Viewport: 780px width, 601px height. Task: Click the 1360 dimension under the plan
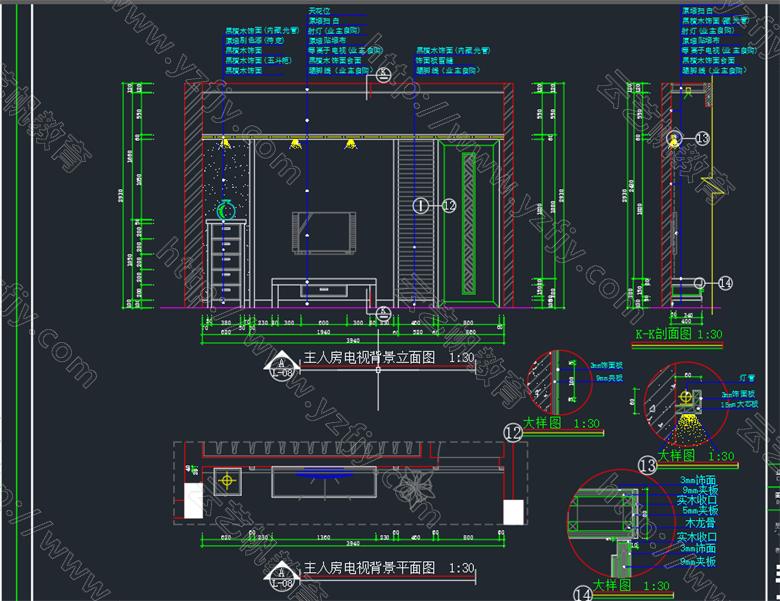click(323, 537)
